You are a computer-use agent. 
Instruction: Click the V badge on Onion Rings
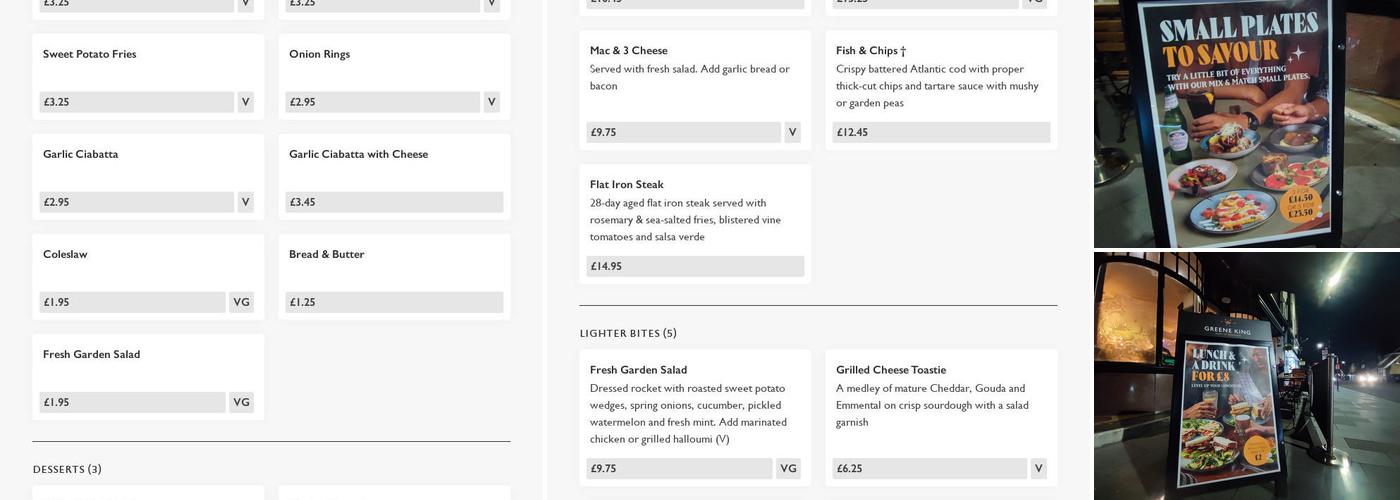pos(491,102)
